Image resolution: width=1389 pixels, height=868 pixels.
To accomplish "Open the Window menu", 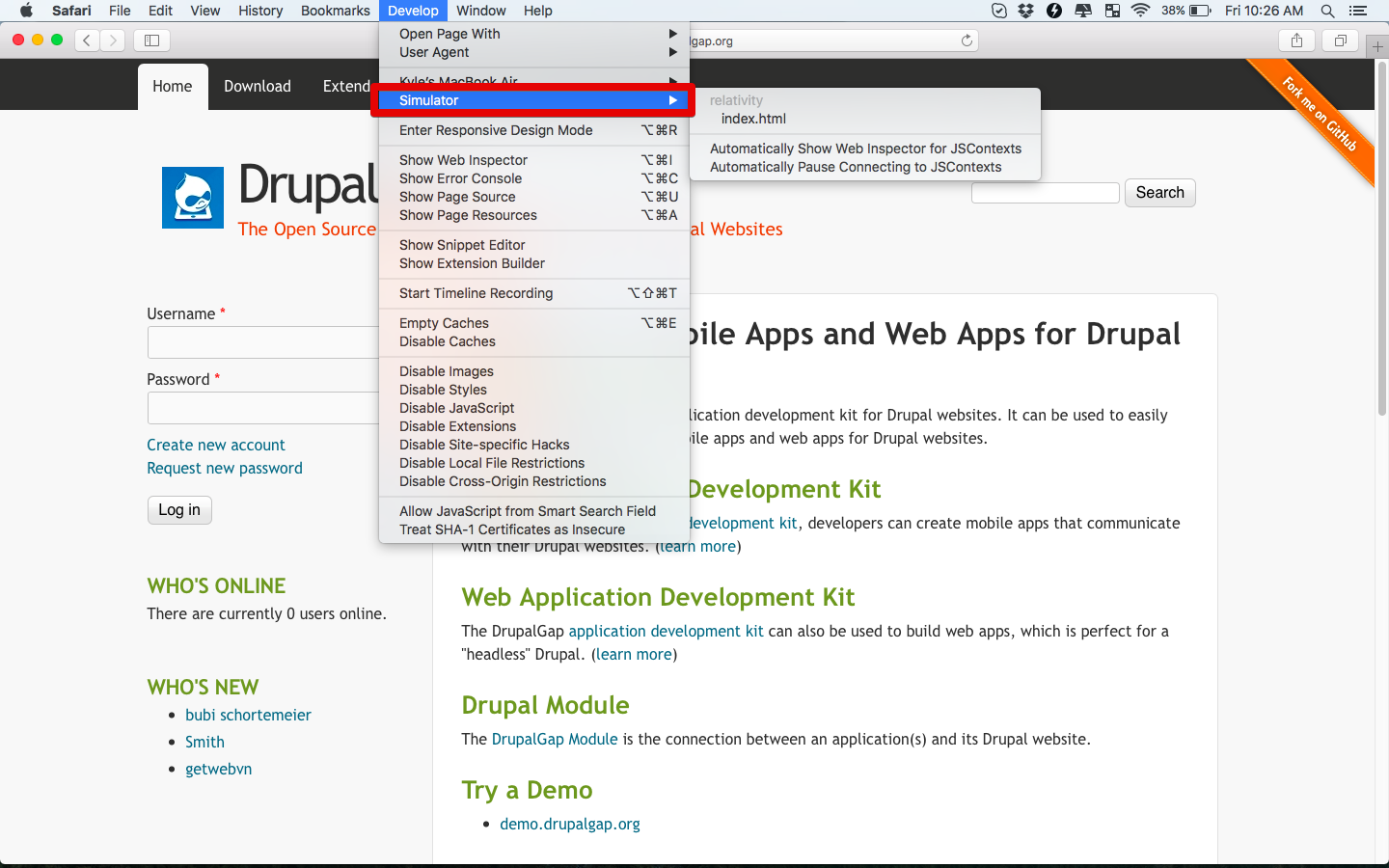I will [x=480, y=11].
